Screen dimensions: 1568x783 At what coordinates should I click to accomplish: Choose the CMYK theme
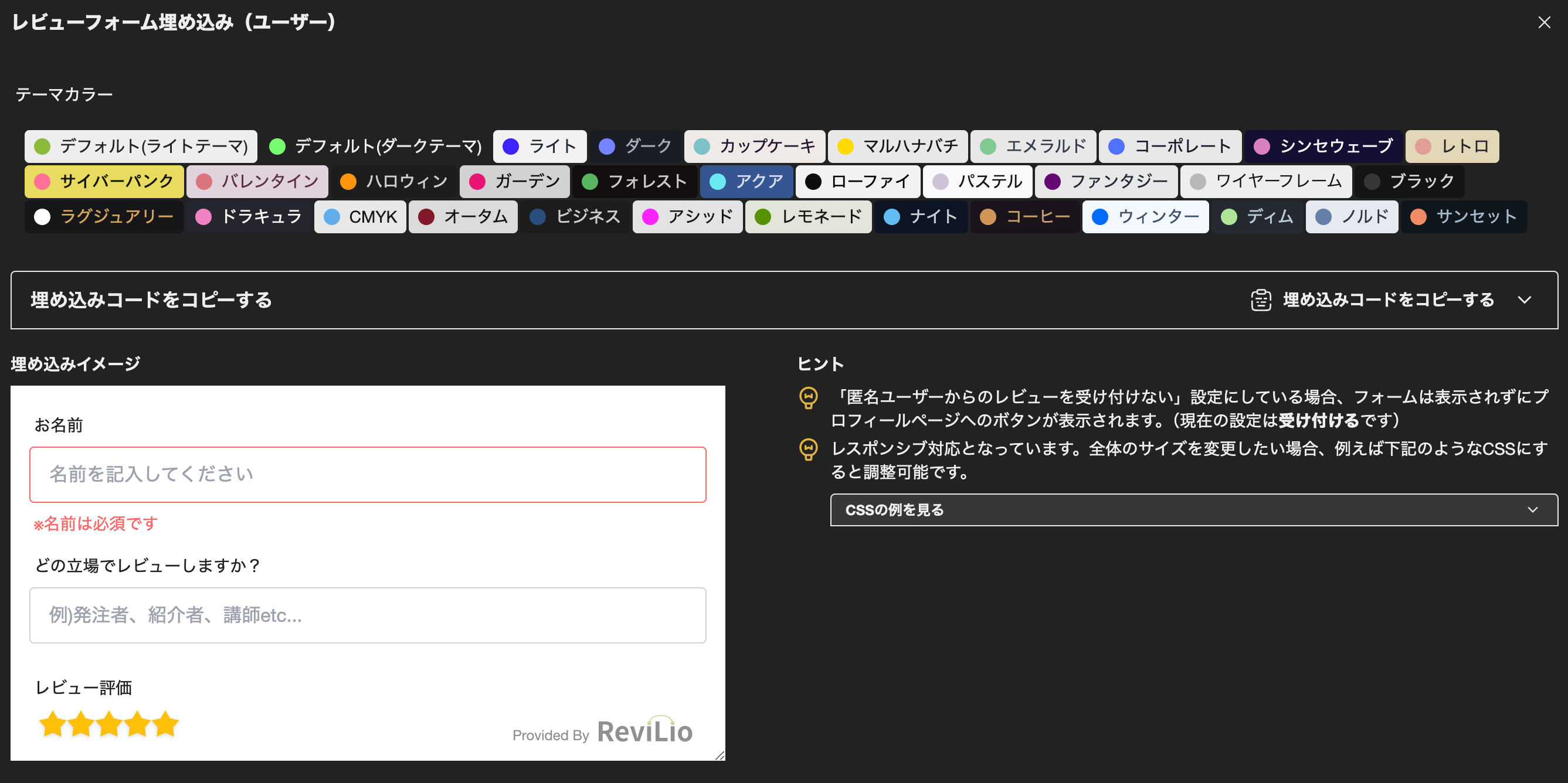(x=359, y=217)
